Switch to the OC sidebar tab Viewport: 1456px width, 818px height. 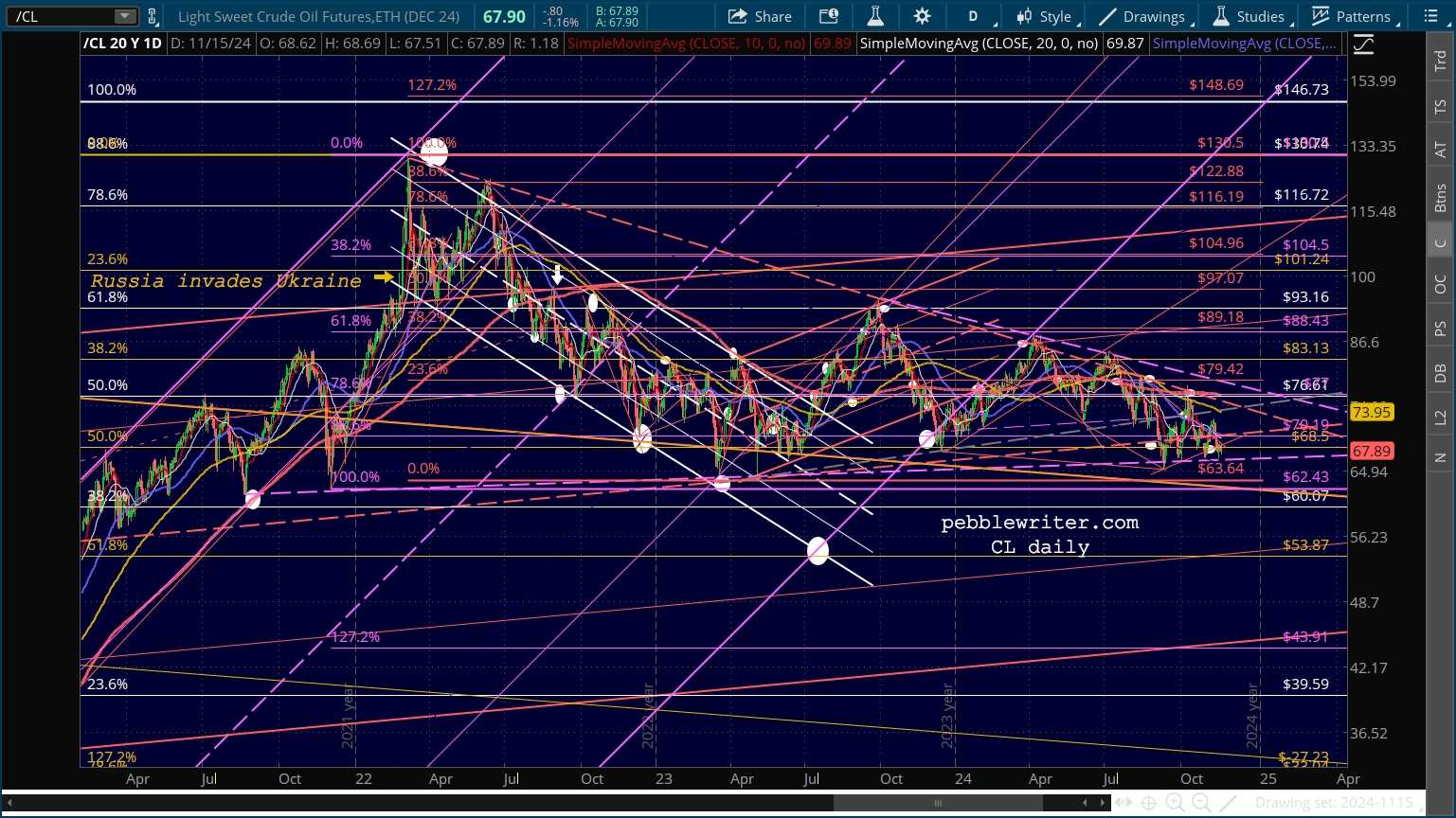click(x=1440, y=285)
